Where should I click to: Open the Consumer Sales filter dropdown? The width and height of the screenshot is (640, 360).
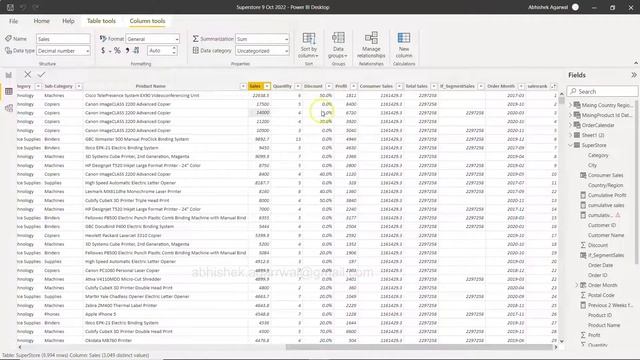pyautogui.click(x=399, y=86)
